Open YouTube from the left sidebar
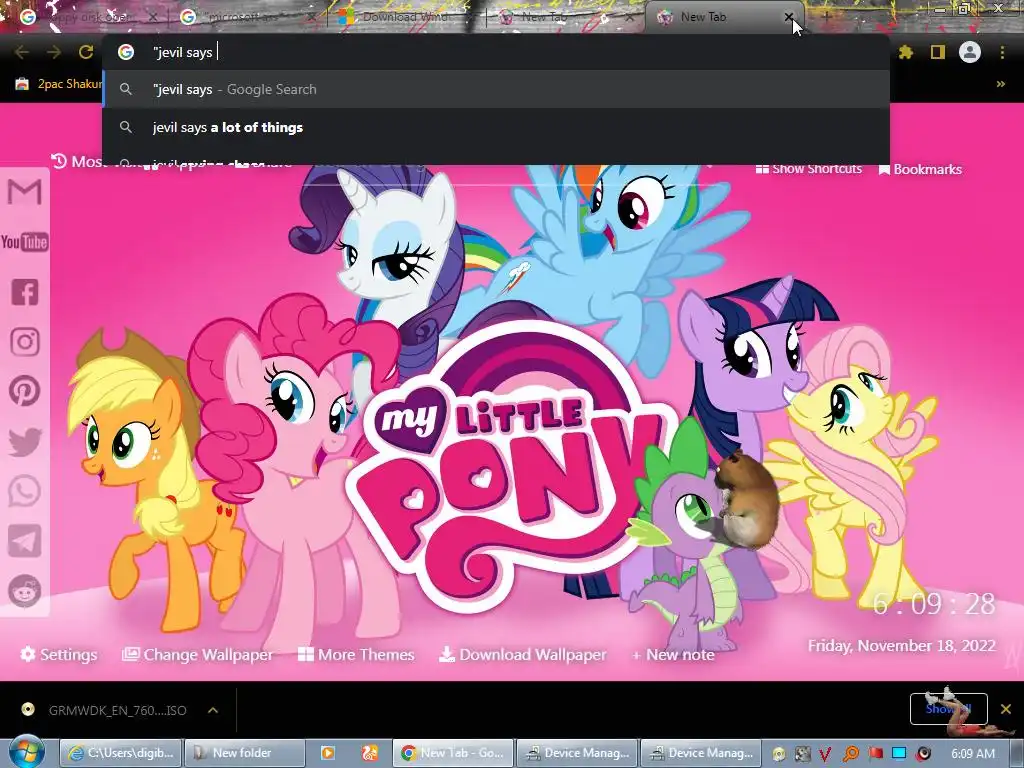 24,242
